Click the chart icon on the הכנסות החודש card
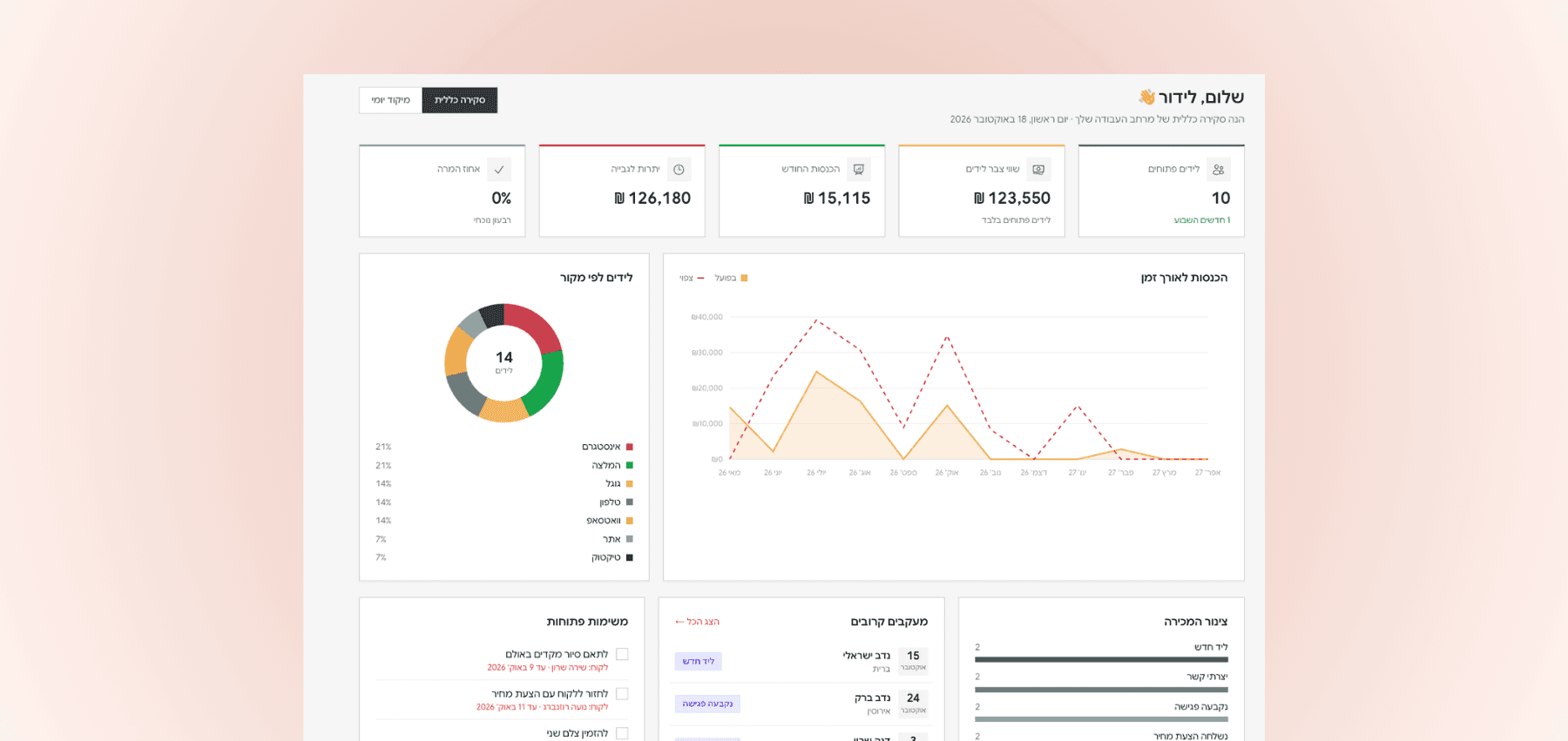The height and width of the screenshot is (741, 1568). pyautogui.click(x=859, y=170)
